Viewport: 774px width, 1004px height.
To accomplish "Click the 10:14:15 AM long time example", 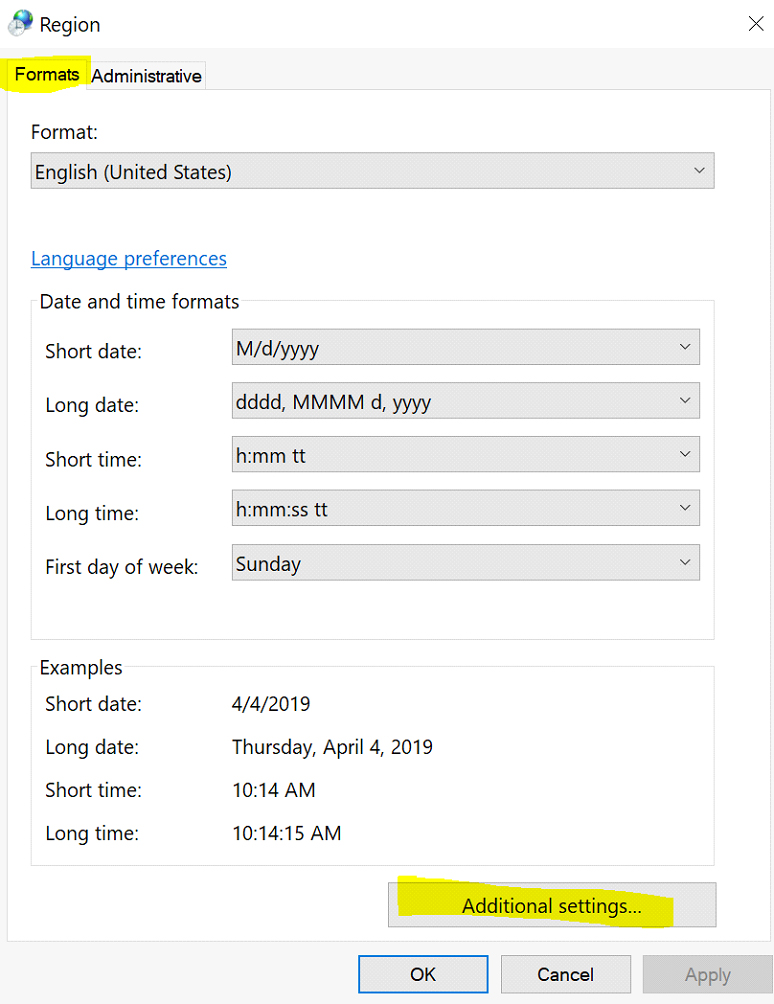I will (x=286, y=833).
